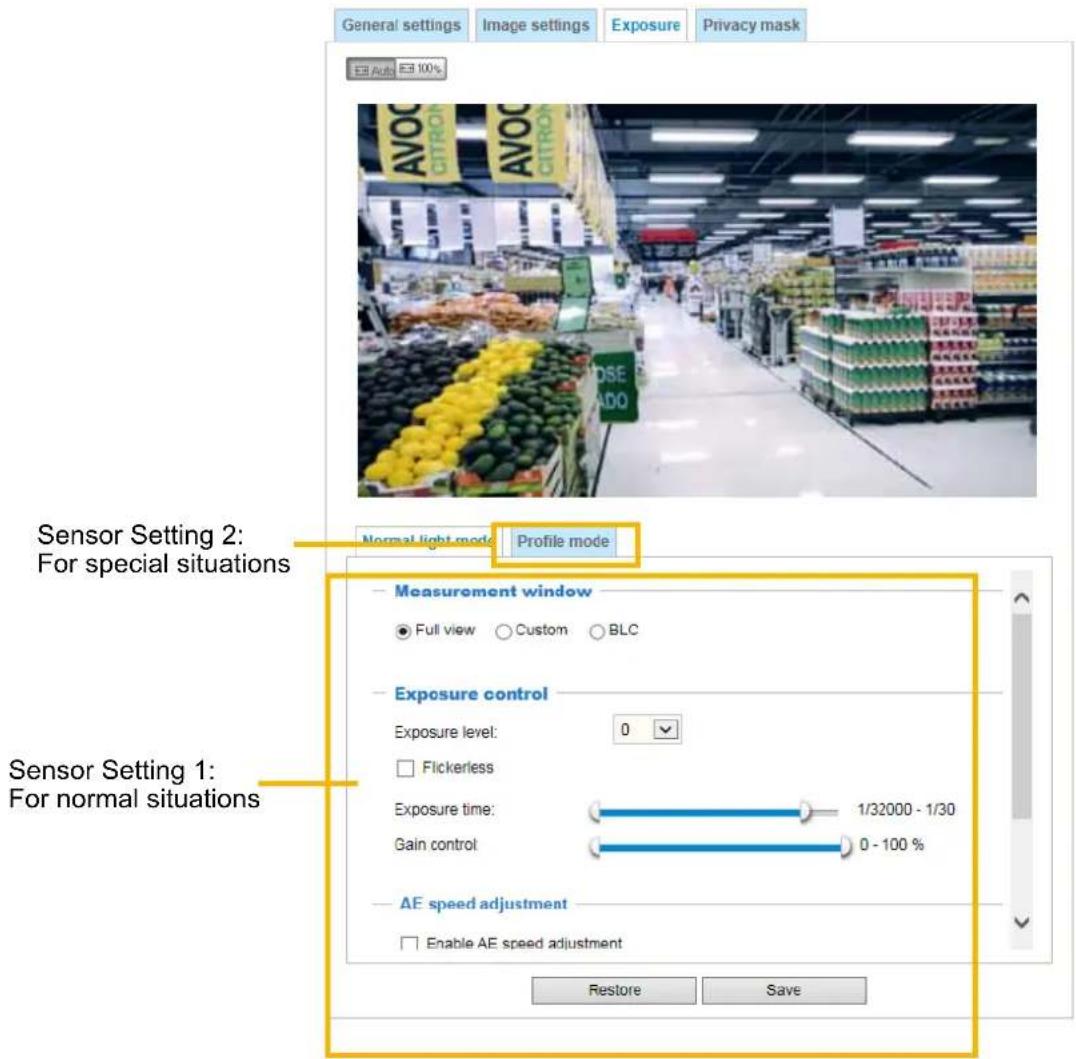This screenshot has height=1059, width=1076.
Task: Click the vertical scrollbar thumb
Action: click(x=1022, y=716)
